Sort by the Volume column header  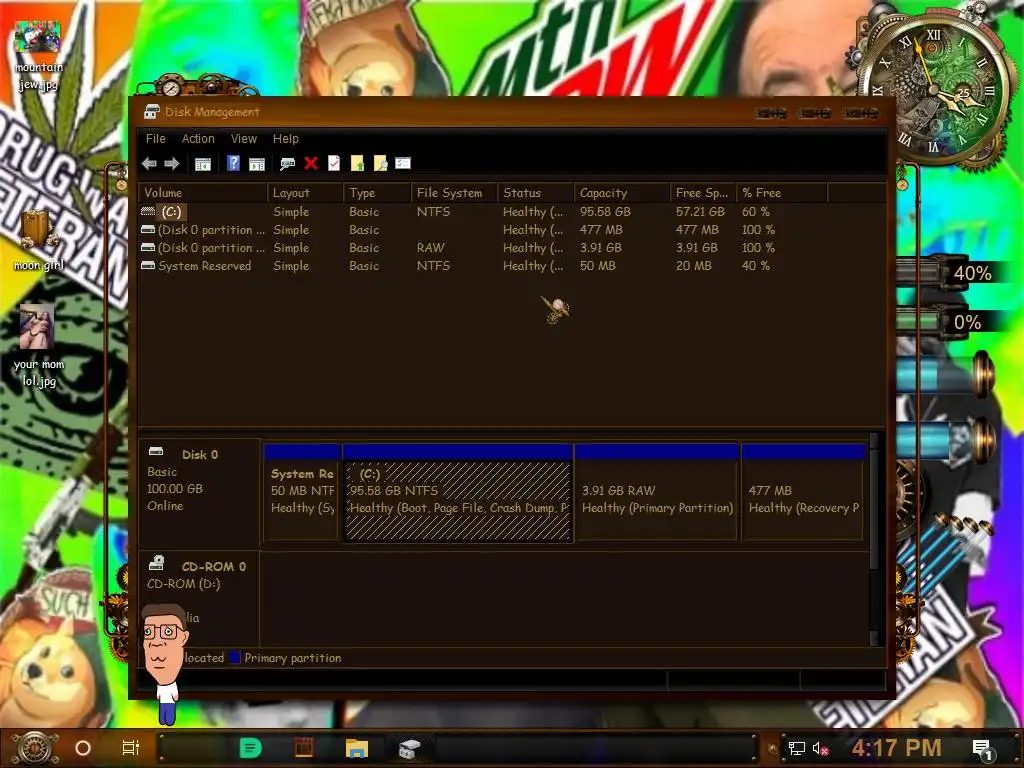pos(202,193)
